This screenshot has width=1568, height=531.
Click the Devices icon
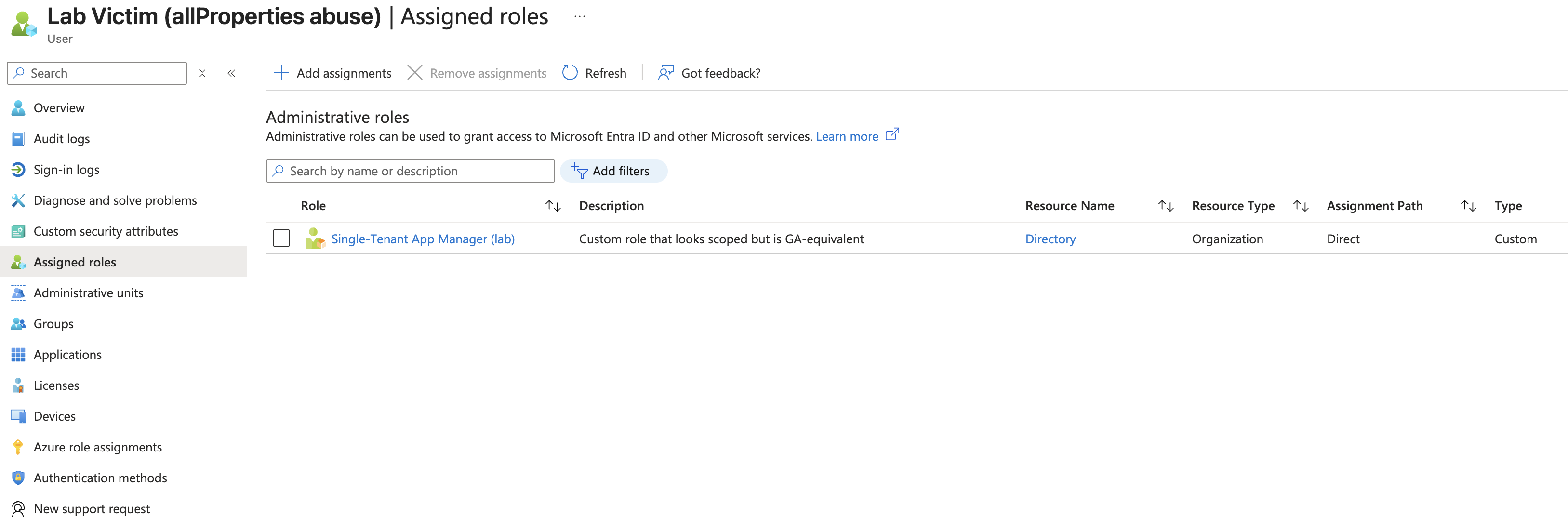[18, 416]
